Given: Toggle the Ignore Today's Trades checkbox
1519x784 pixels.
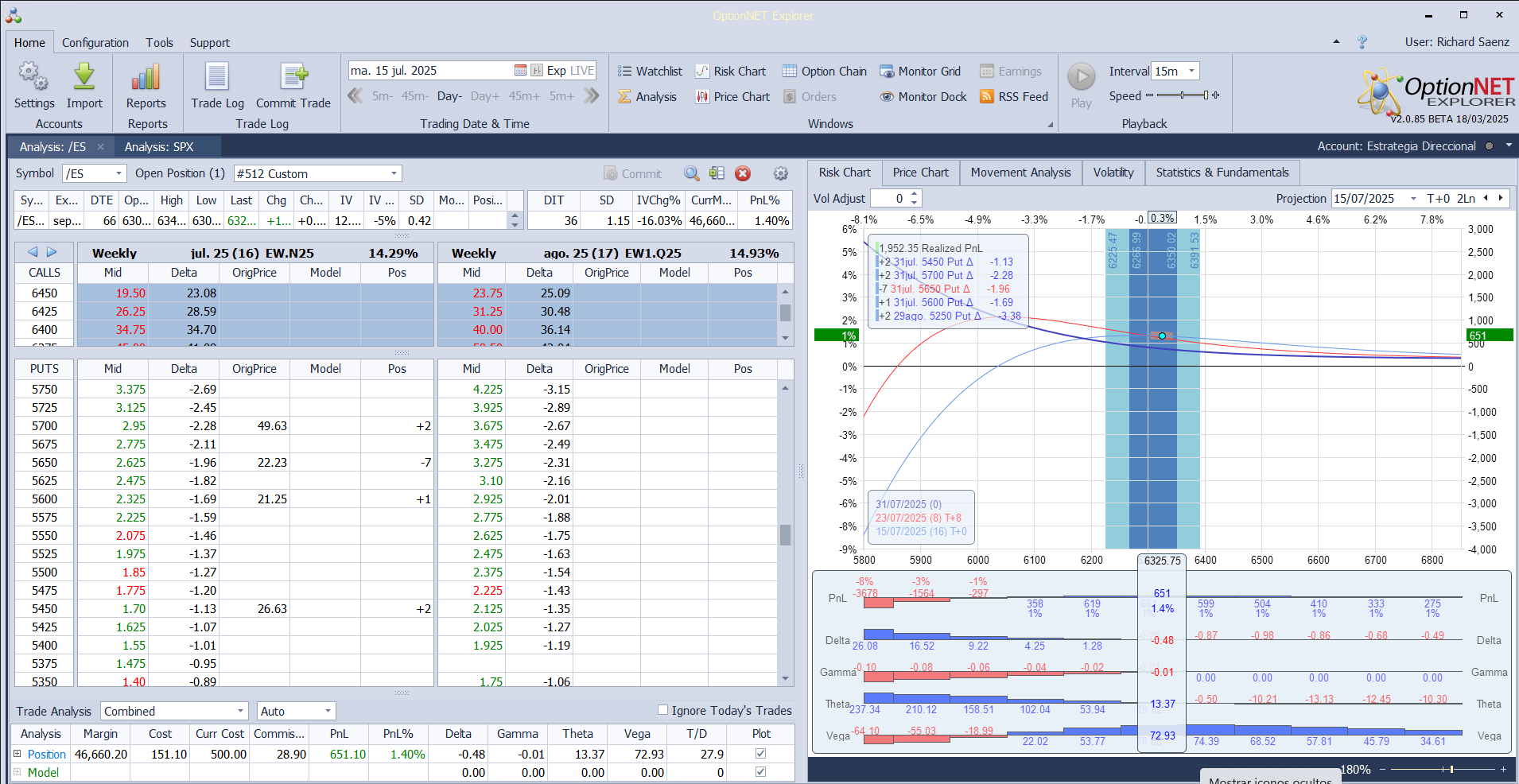Looking at the screenshot, I should coord(662,710).
